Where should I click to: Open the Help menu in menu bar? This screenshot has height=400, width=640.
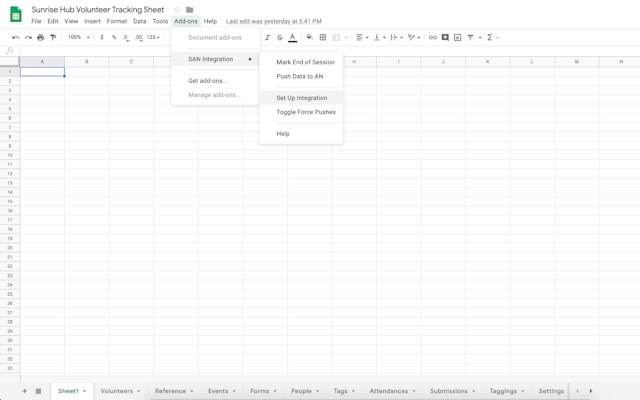coord(210,21)
